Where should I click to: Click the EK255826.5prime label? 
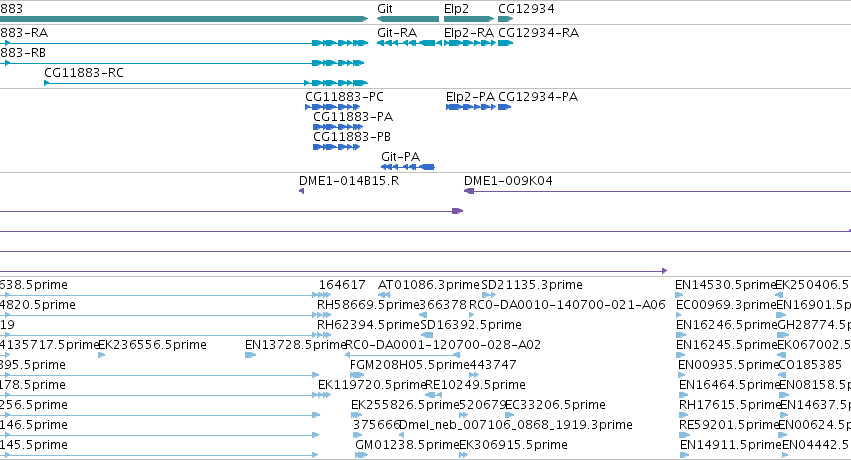[405, 405]
